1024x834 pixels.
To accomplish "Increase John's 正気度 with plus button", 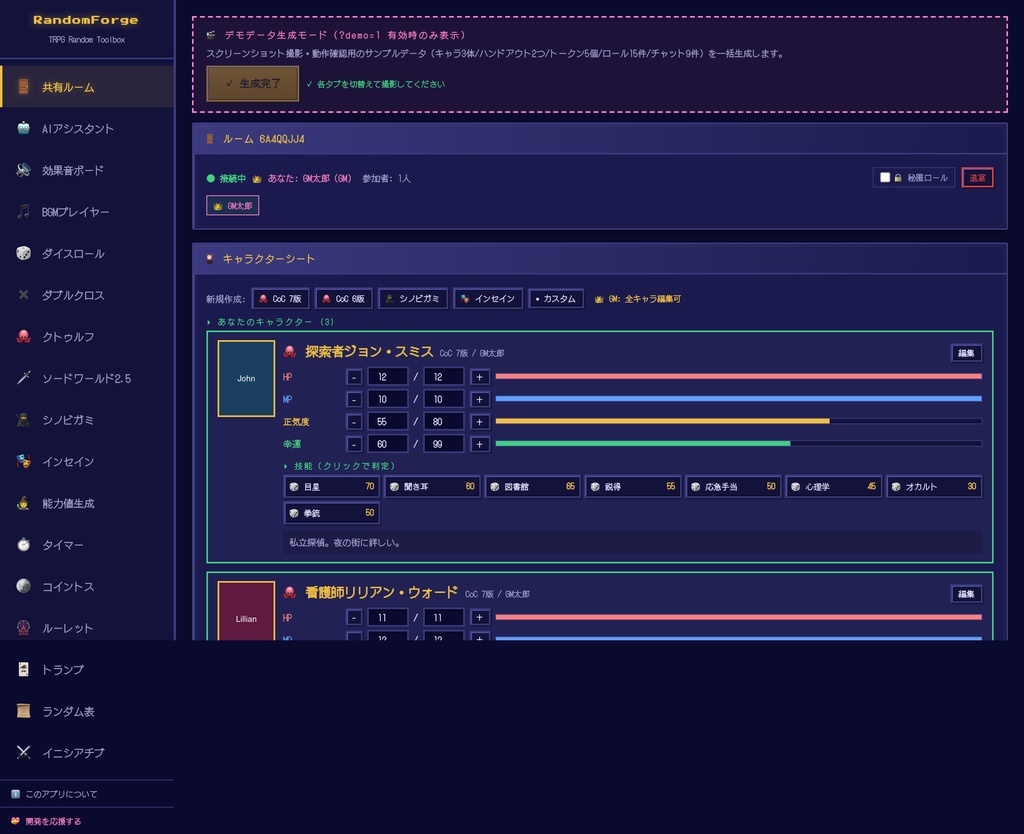I will (x=479, y=422).
